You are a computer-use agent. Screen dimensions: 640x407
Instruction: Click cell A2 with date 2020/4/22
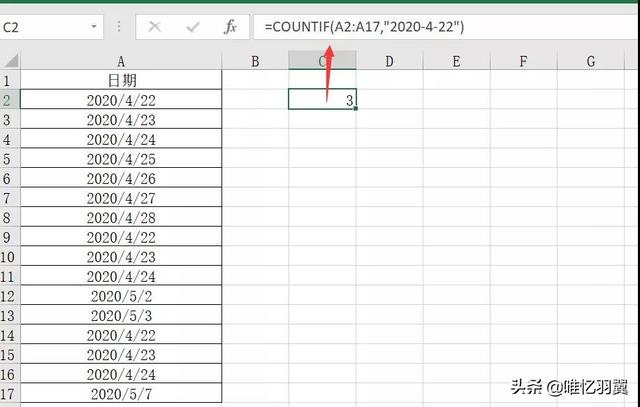coord(121,100)
